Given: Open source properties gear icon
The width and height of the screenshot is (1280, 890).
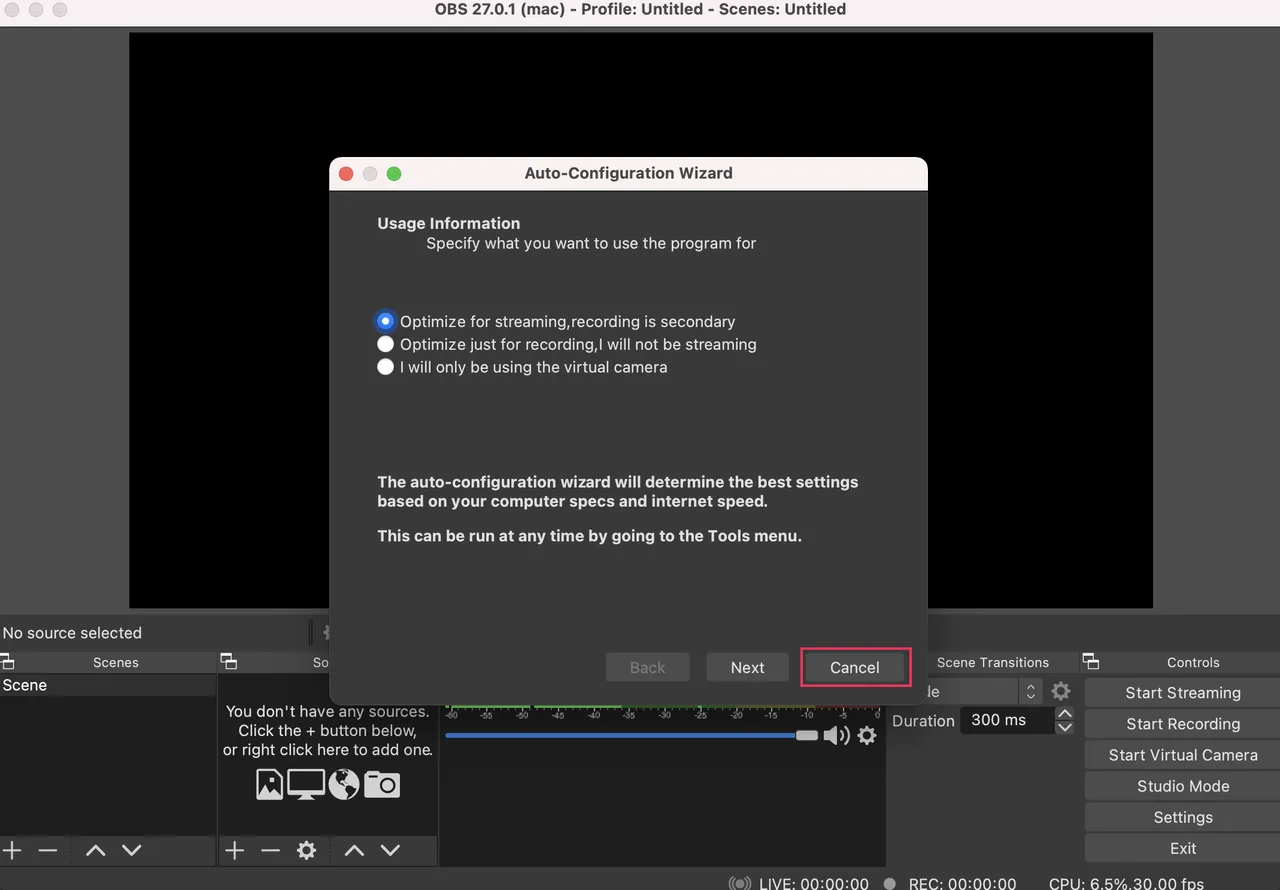Looking at the screenshot, I should click(x=306, y=851).
